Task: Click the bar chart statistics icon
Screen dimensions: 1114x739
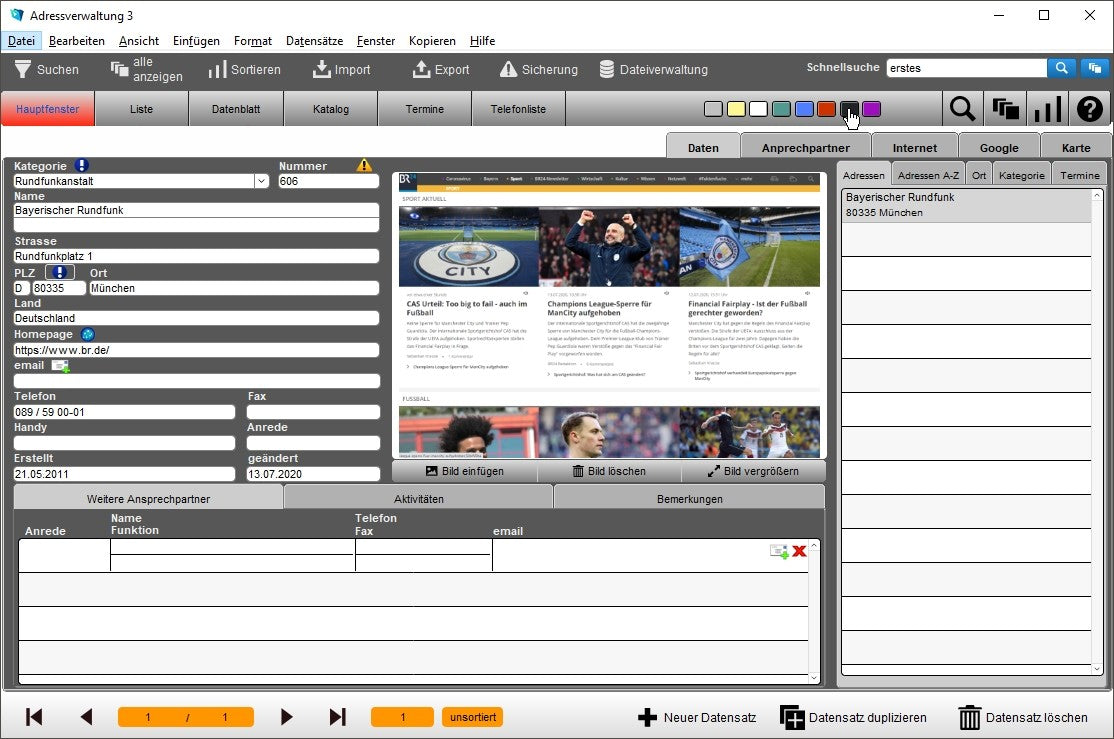Action: tap(1047, 109)
